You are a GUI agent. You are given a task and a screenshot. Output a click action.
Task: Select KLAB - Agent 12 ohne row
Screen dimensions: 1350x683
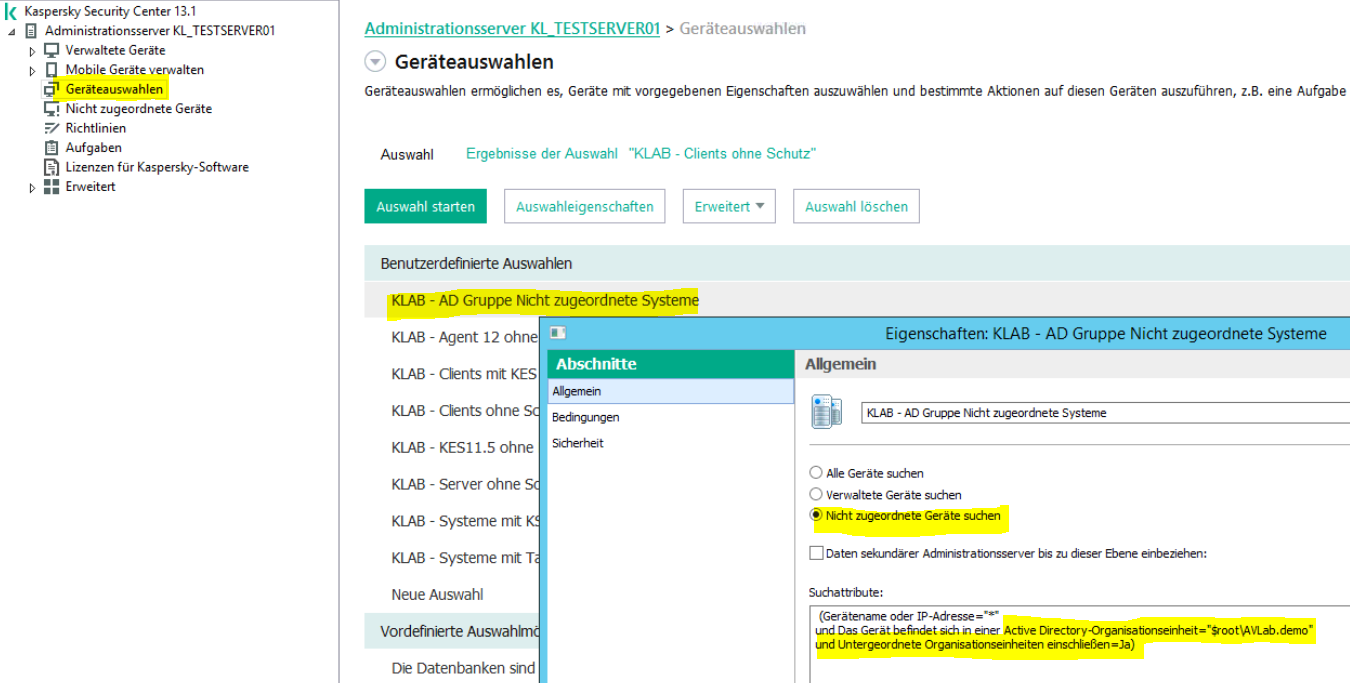(465, 337)
